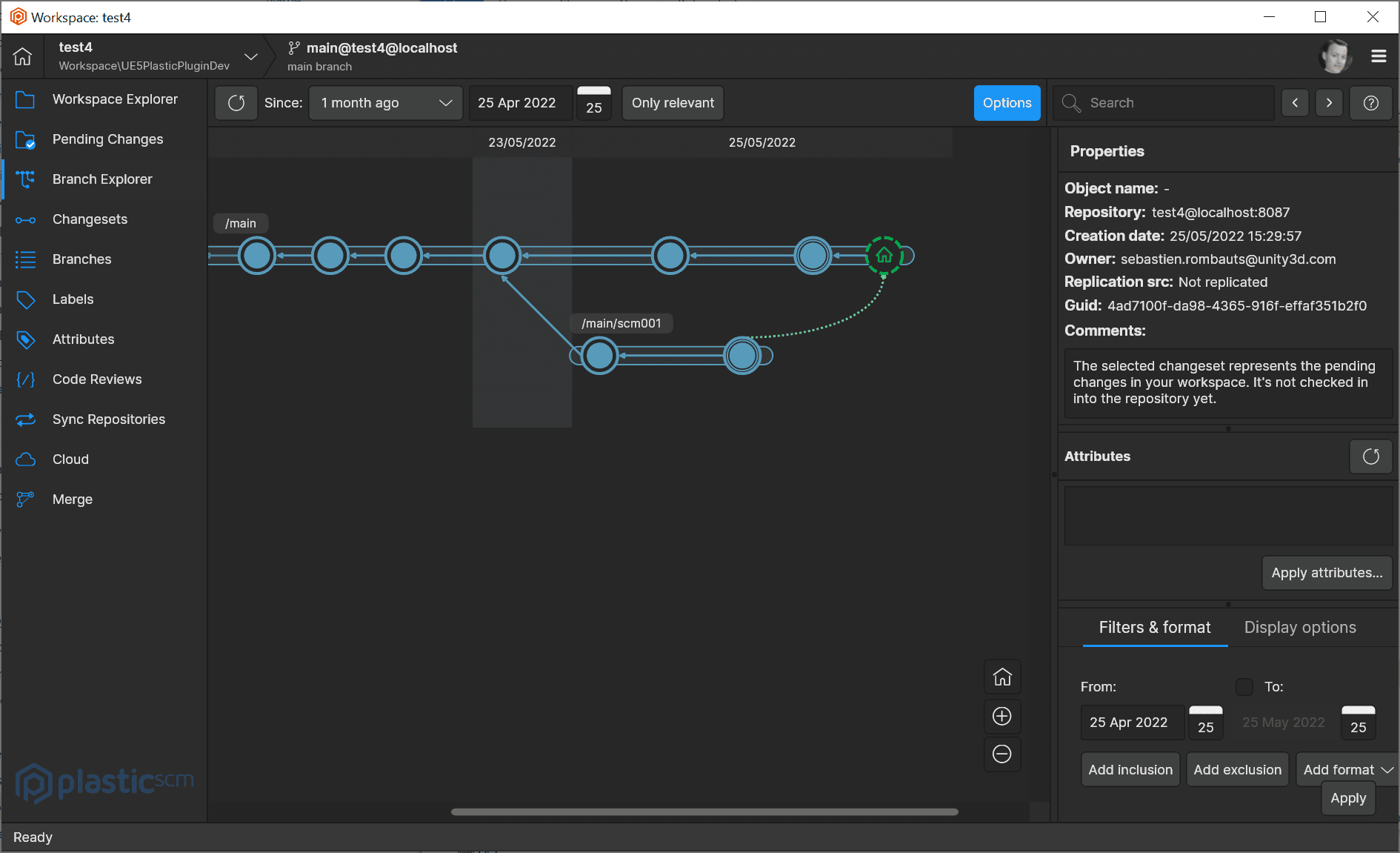
Task: Refresh the branch explorer diagram
Action: click(x=236, y=102)
